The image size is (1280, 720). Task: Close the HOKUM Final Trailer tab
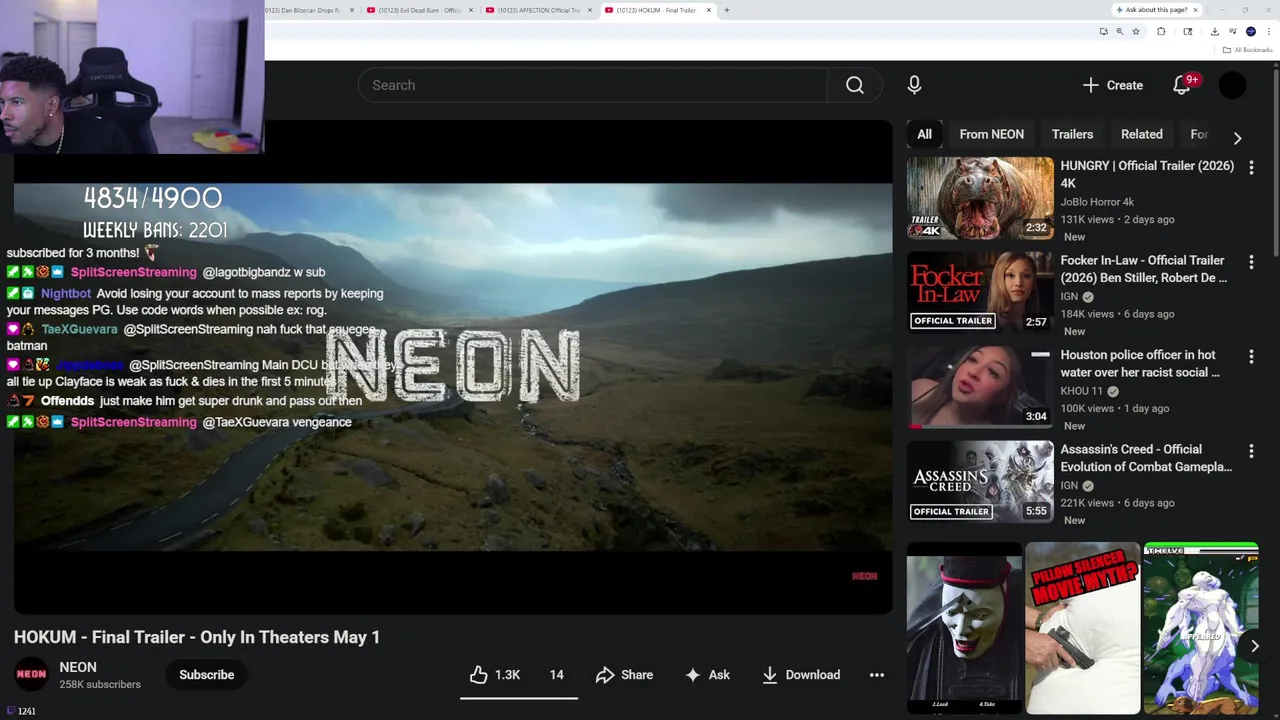(709, 10)
